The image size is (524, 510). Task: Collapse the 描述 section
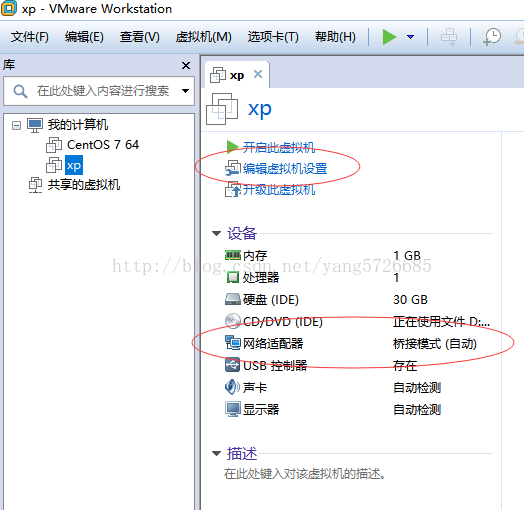(x=217, y=454)
